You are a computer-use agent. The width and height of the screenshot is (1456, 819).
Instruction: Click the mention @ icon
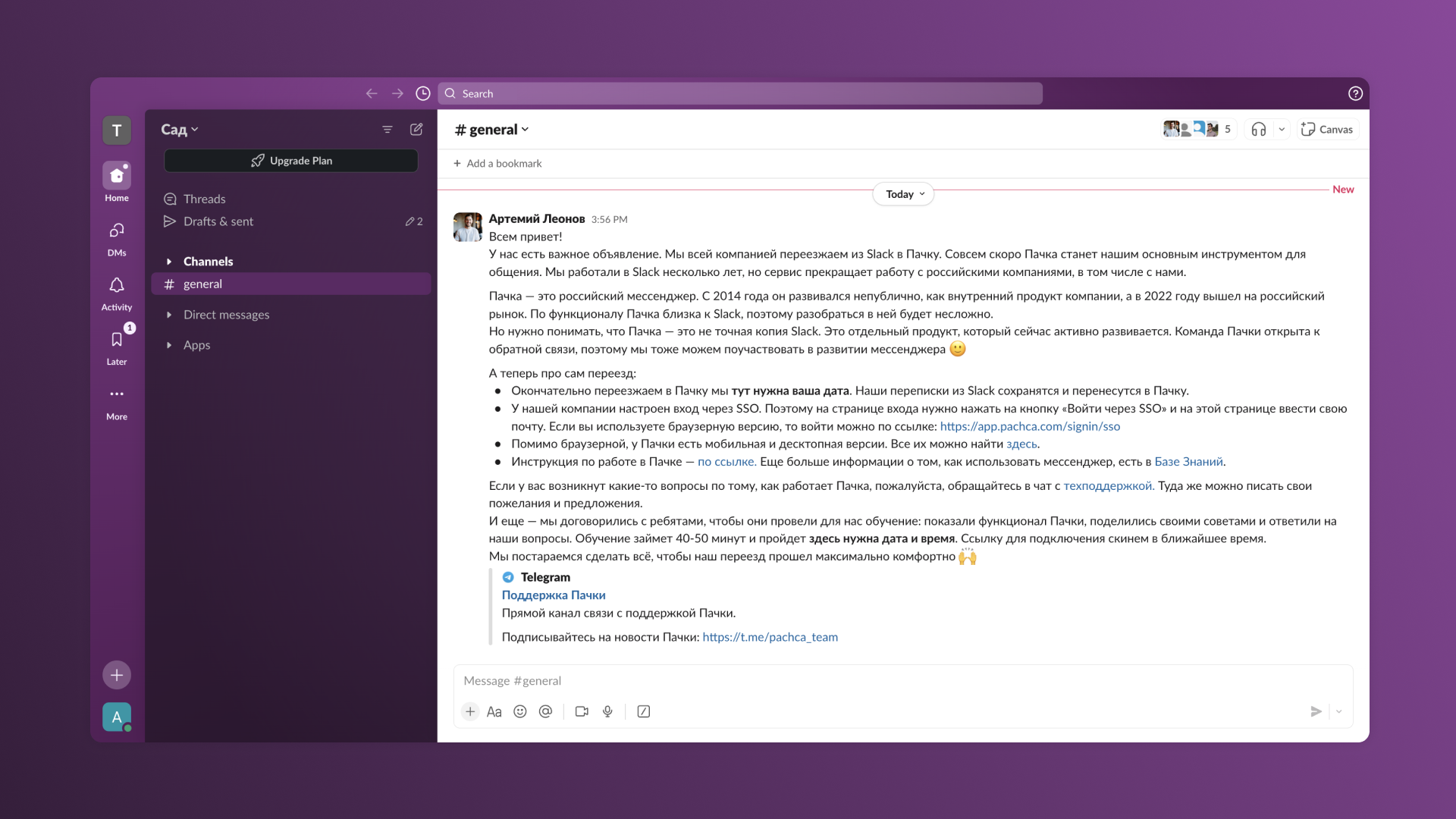(545, 711)
